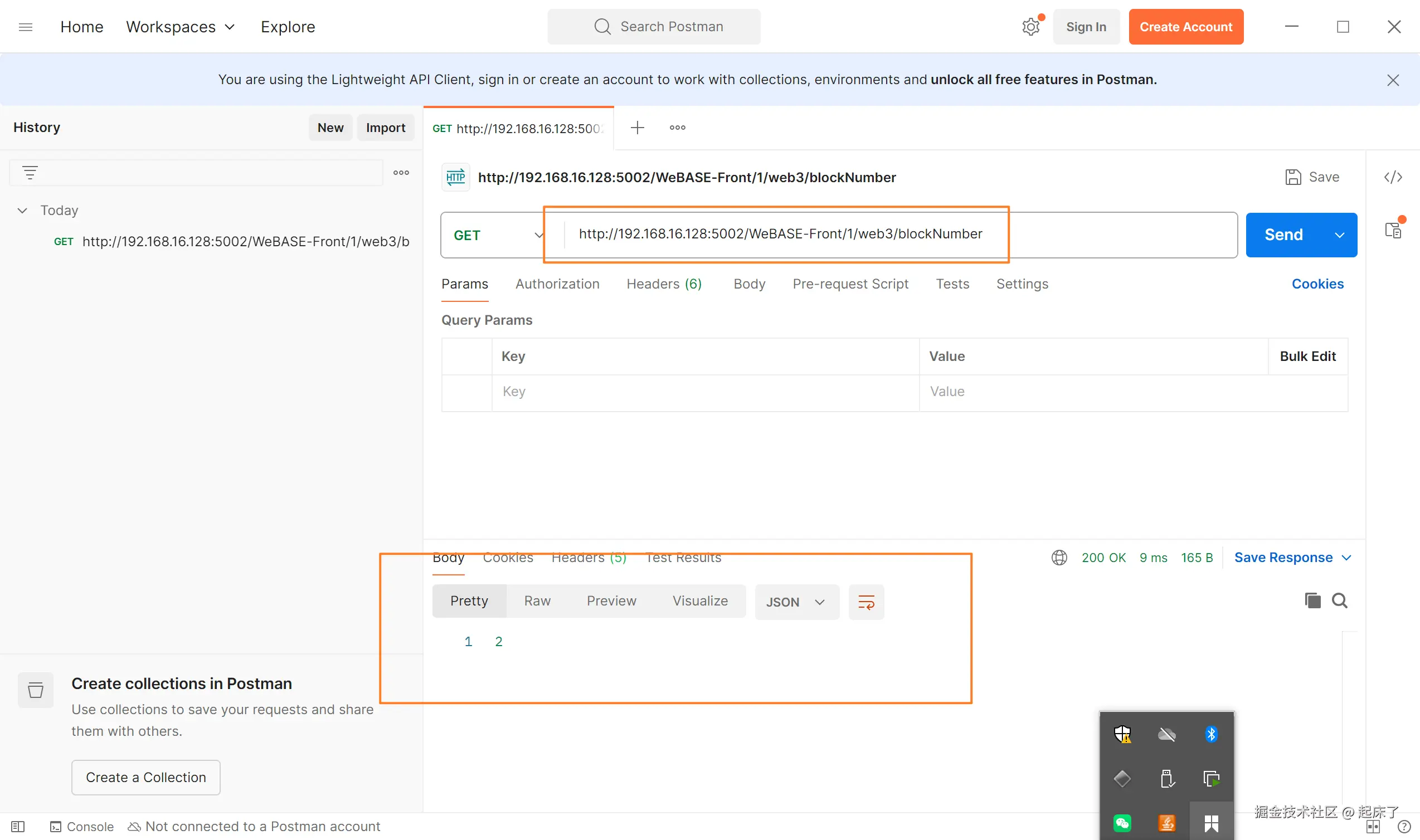Select the Raw response view

(537, 600)
